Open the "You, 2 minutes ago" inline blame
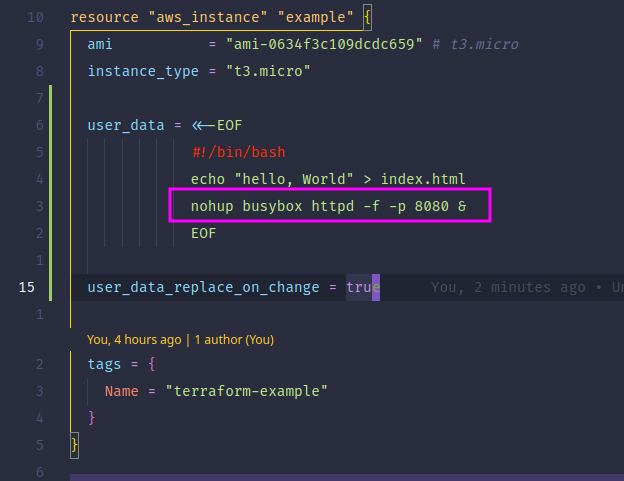624x481 pixels. [x=508, y=287]
